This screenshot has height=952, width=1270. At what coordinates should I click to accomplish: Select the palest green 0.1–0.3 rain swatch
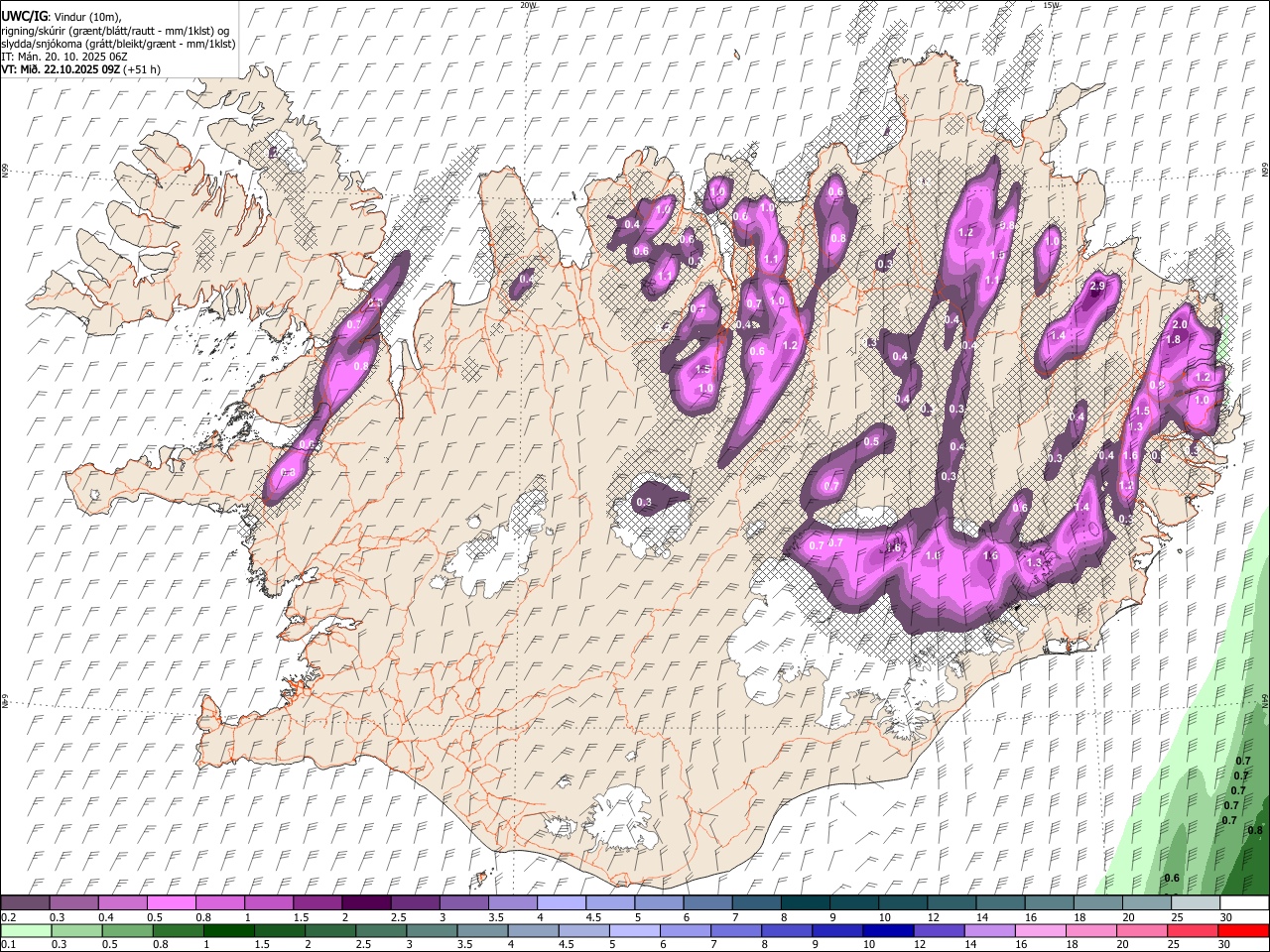tap(26, 931)
